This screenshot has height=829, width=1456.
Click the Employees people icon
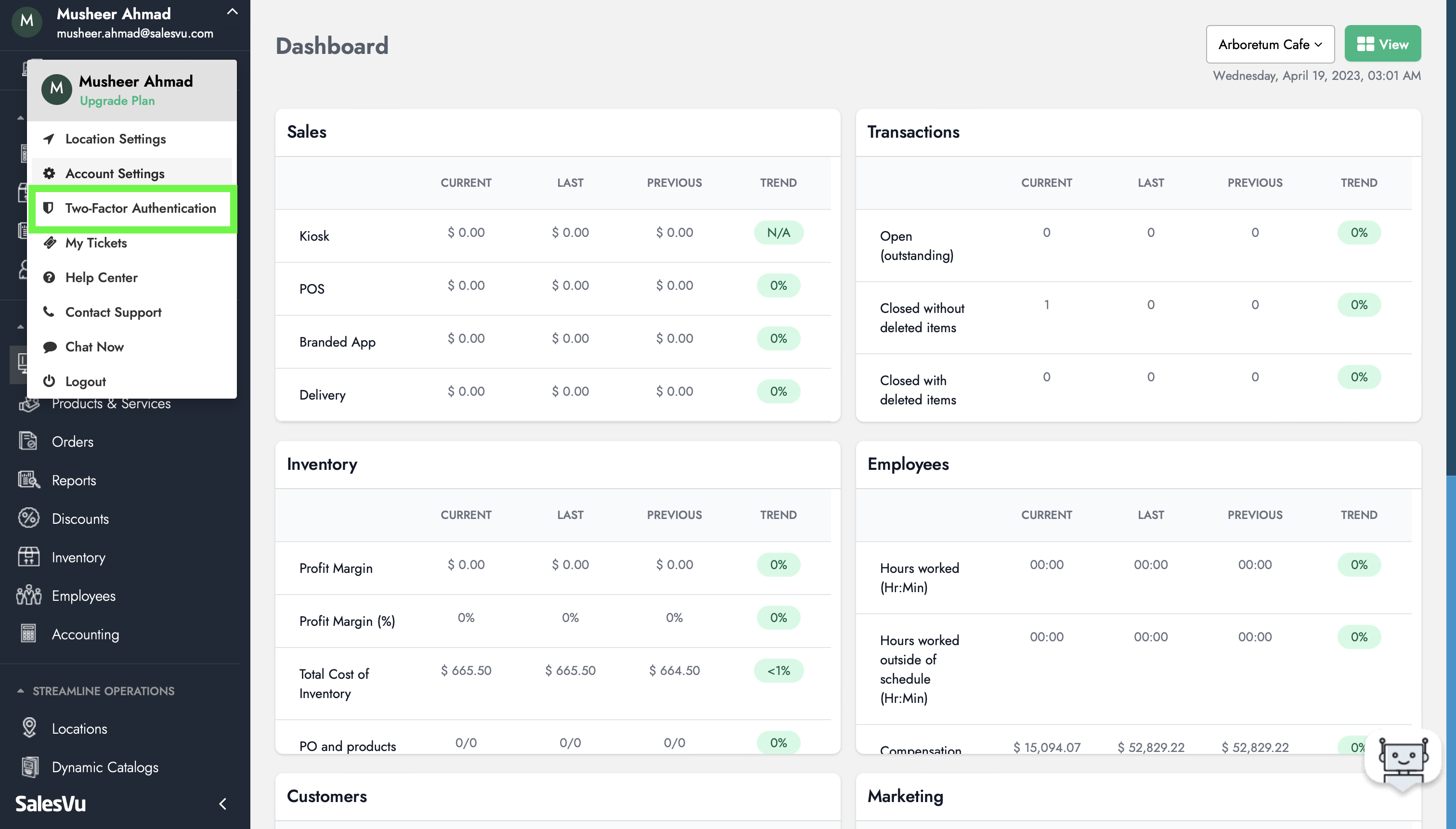click(x=28, y=596)
